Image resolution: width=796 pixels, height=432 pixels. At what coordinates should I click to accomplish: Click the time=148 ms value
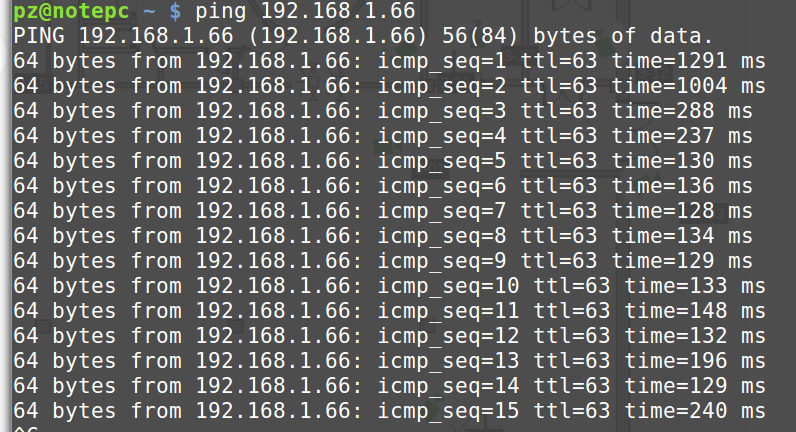tap(694, 311)
